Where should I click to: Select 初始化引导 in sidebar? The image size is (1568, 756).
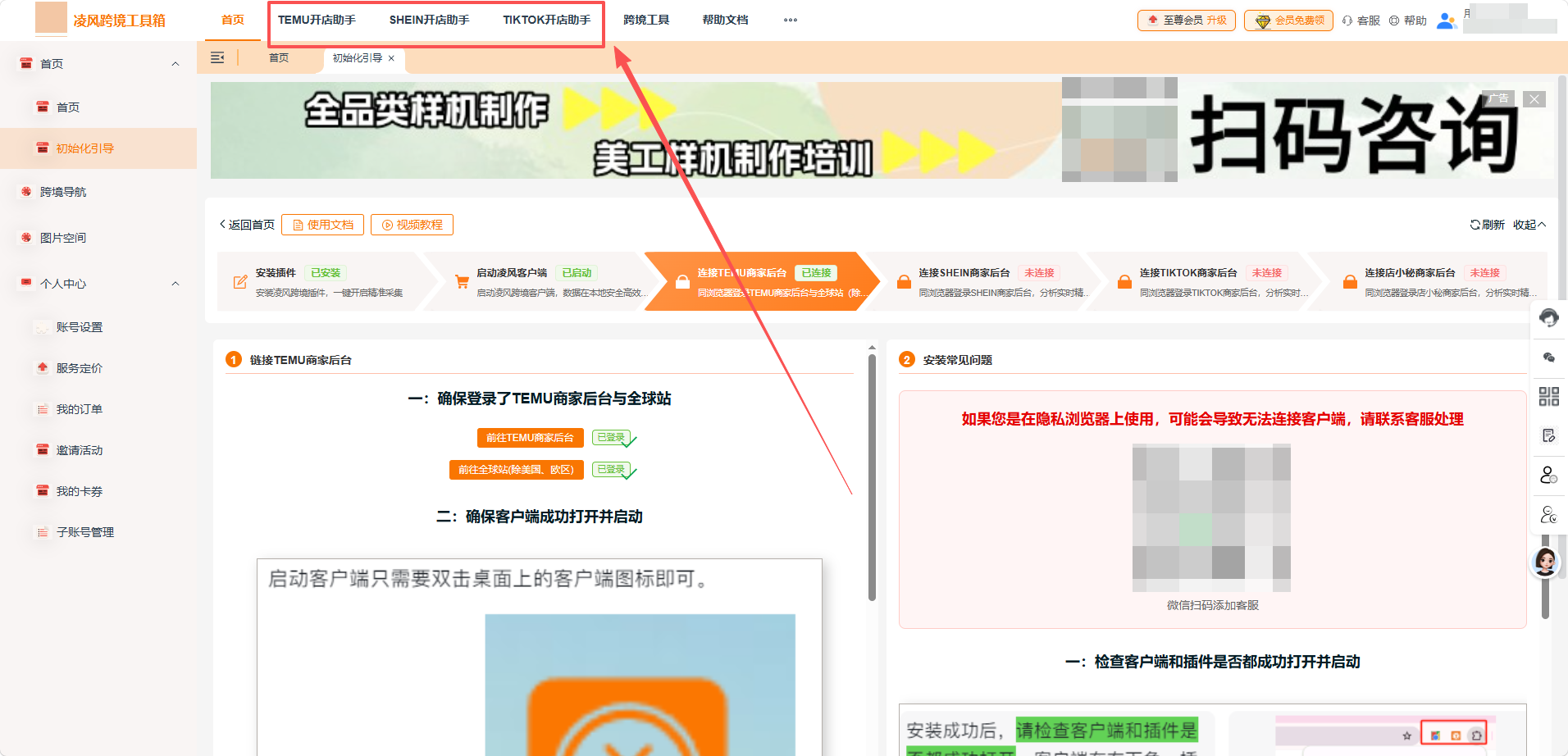tap(98, 148)
